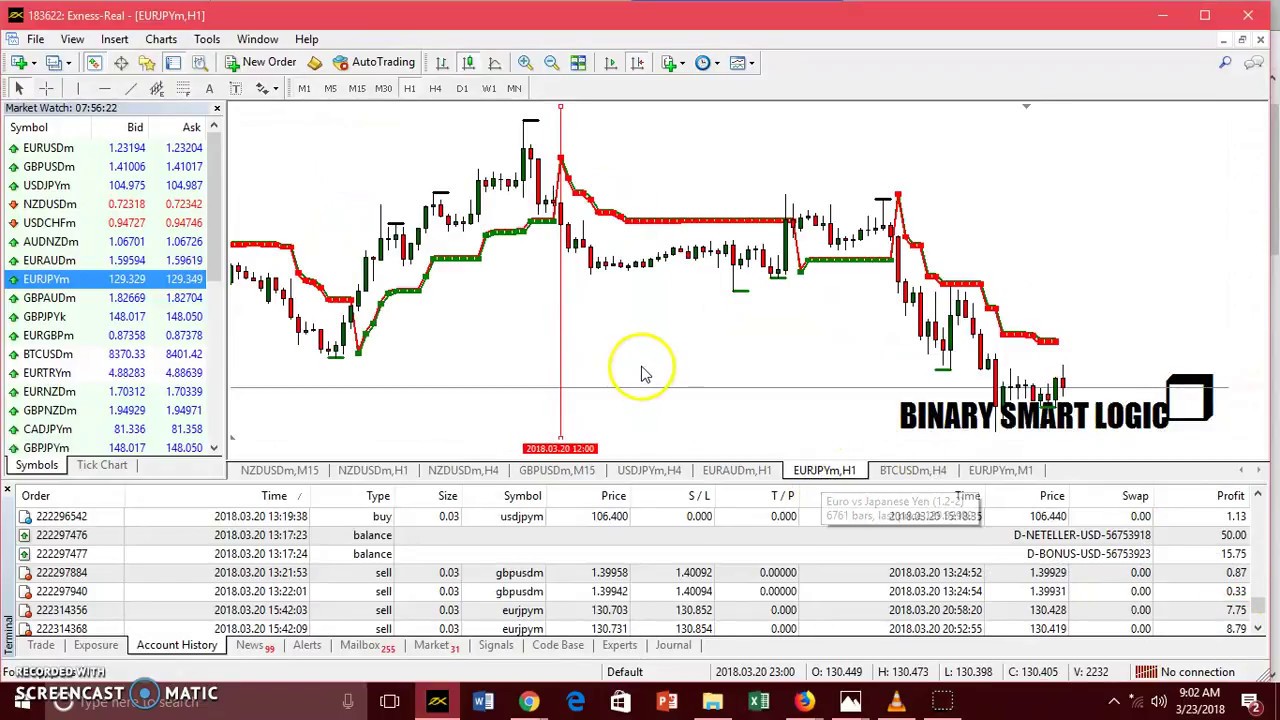Viewport: 1280px width, 720px height.
Task: Open the New Chart icon
Action: (18, 63)
